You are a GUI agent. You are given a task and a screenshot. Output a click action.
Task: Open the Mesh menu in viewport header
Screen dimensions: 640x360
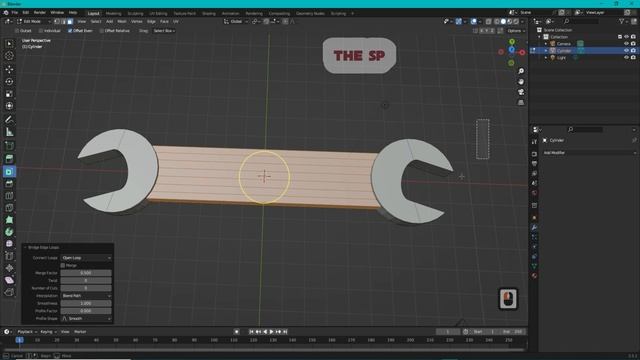coord(122,21)
